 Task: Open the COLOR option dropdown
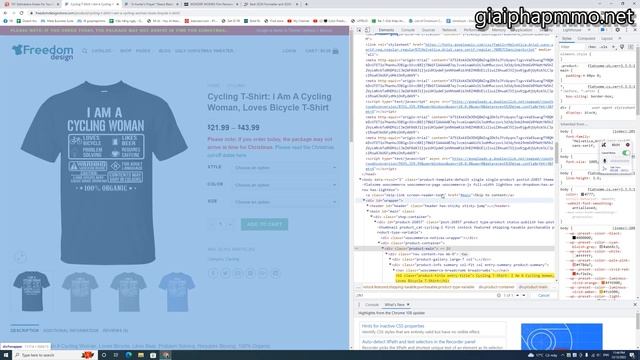coord(285,185)
